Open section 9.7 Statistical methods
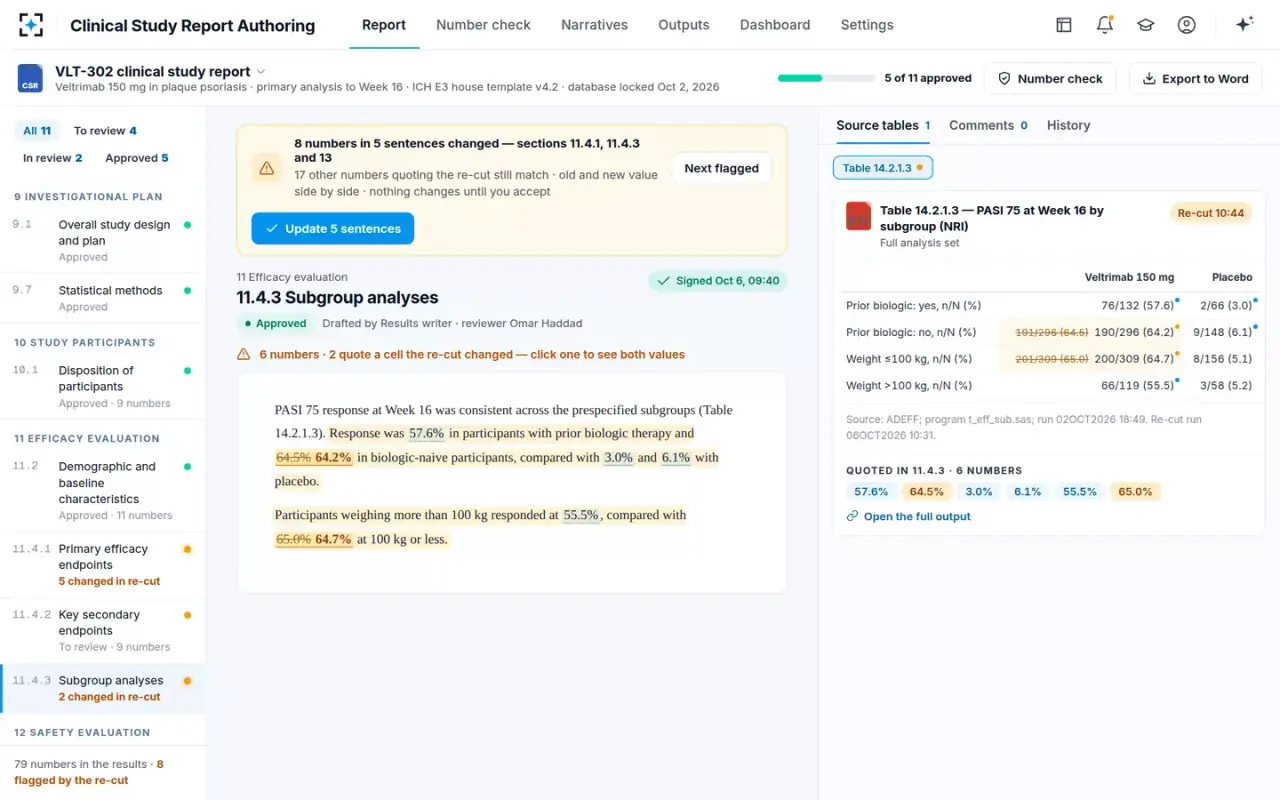This screenshot has height=800, width=1280. click(102, 298)
